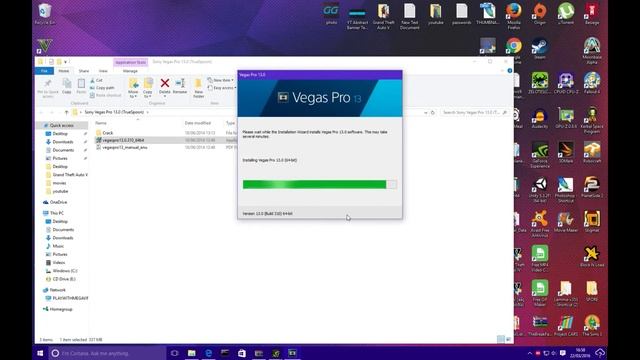
Task: Open the Task View button on taskbar
Action: tap(174, 353)
